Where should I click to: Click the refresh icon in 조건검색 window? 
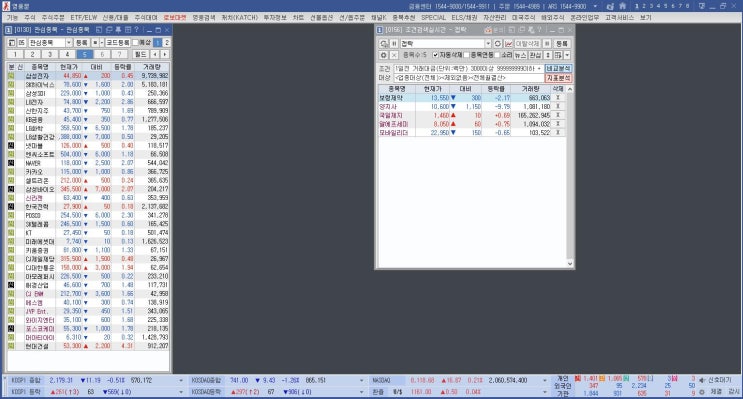click(x=498, y=44)
